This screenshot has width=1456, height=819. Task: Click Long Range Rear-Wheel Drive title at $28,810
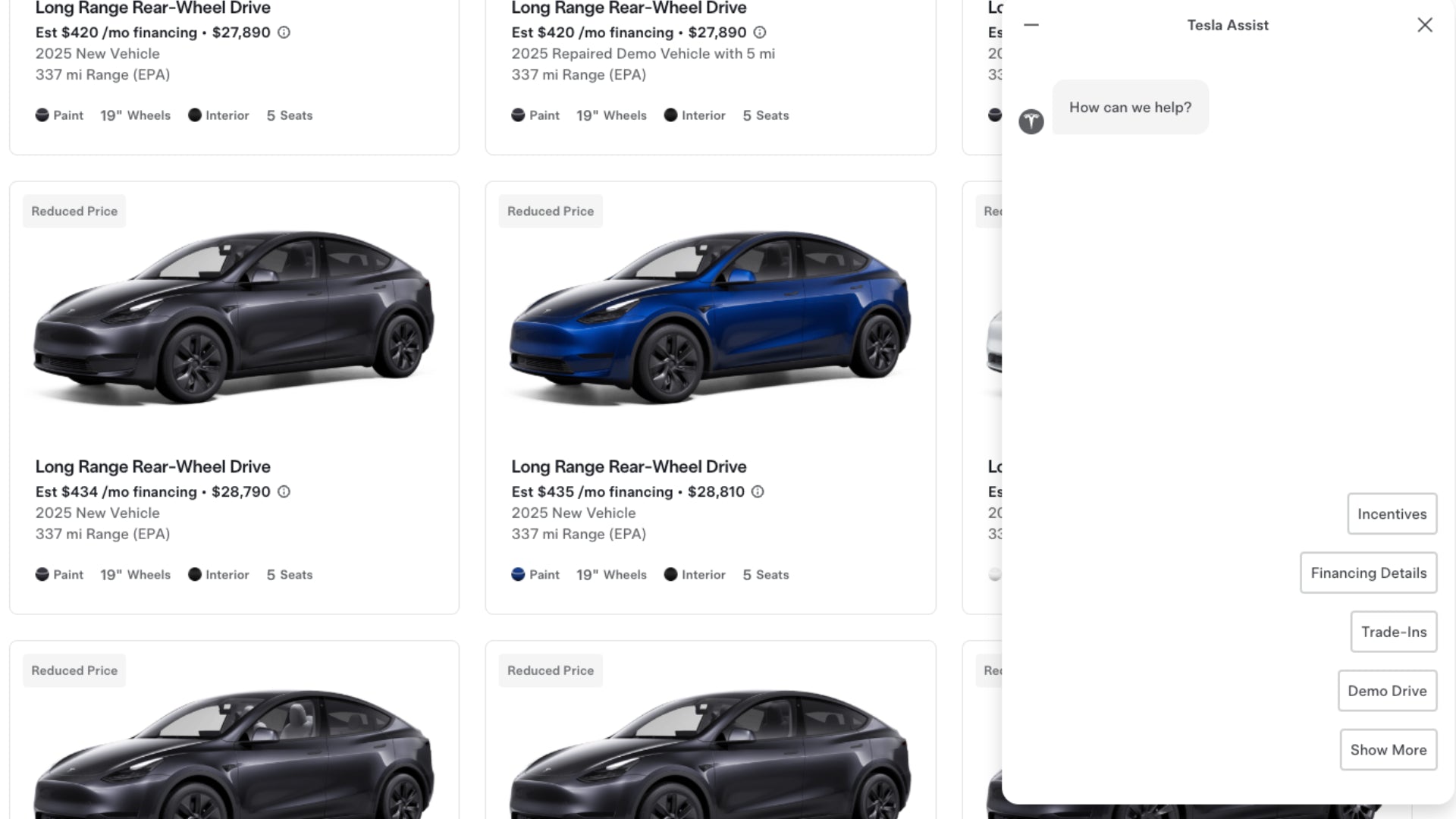[629, 467]
